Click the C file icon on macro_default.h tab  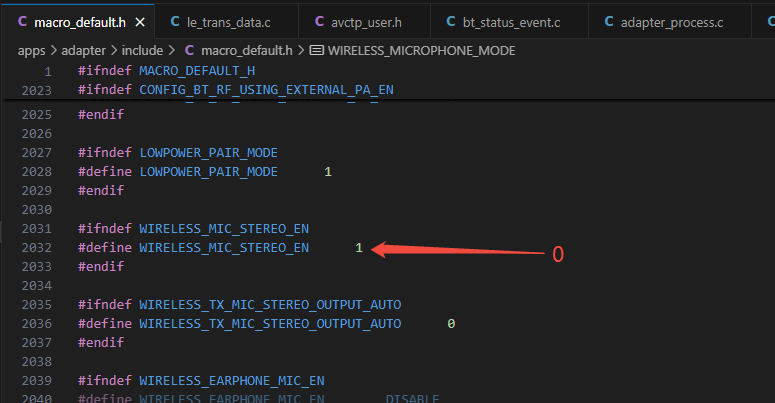pos(22,21)
